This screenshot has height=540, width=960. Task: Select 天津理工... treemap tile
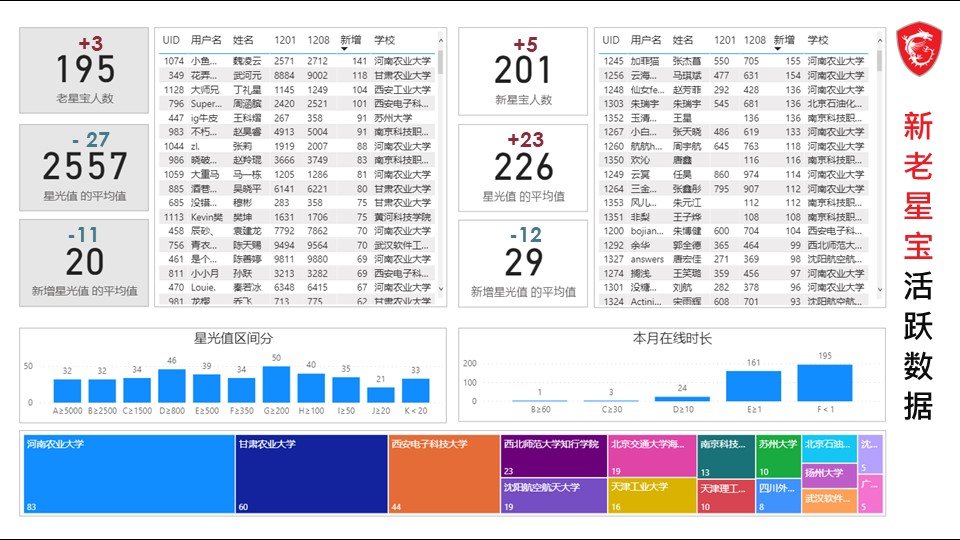[726, 497]
